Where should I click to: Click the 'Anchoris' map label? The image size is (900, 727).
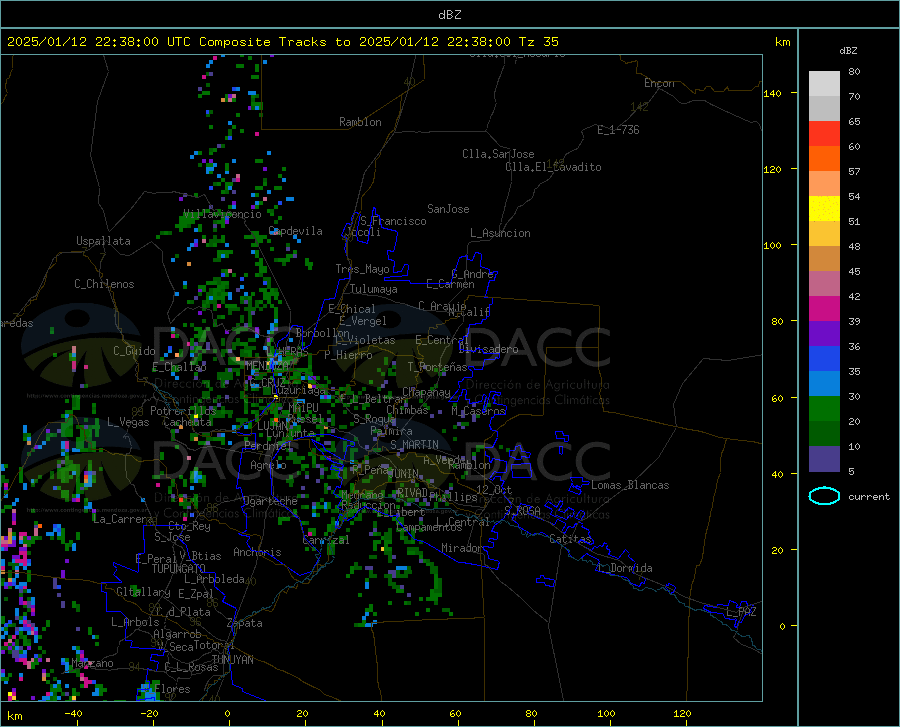point(257,552)
